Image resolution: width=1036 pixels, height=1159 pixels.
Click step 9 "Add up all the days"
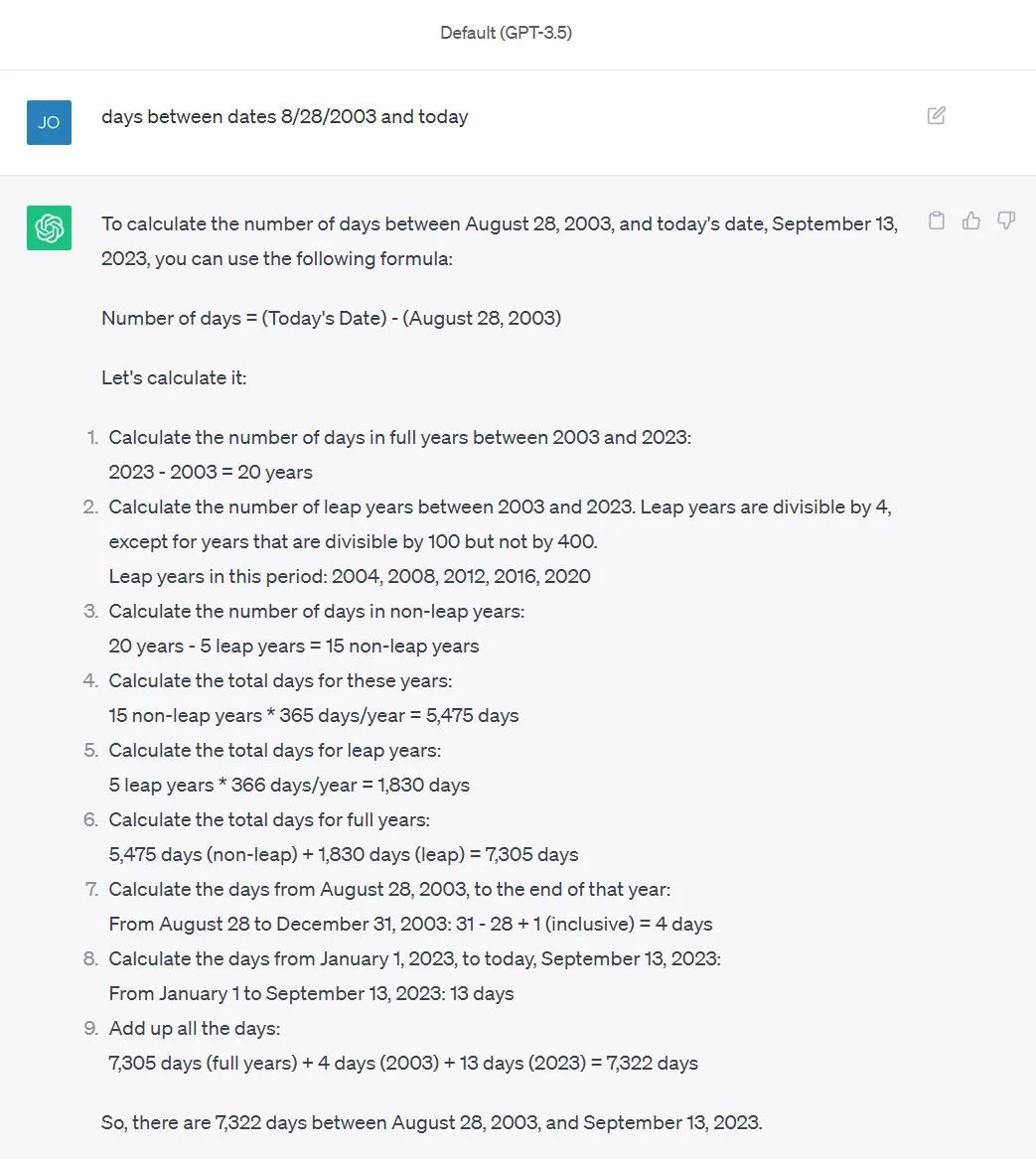click(x=195, y=1029)
